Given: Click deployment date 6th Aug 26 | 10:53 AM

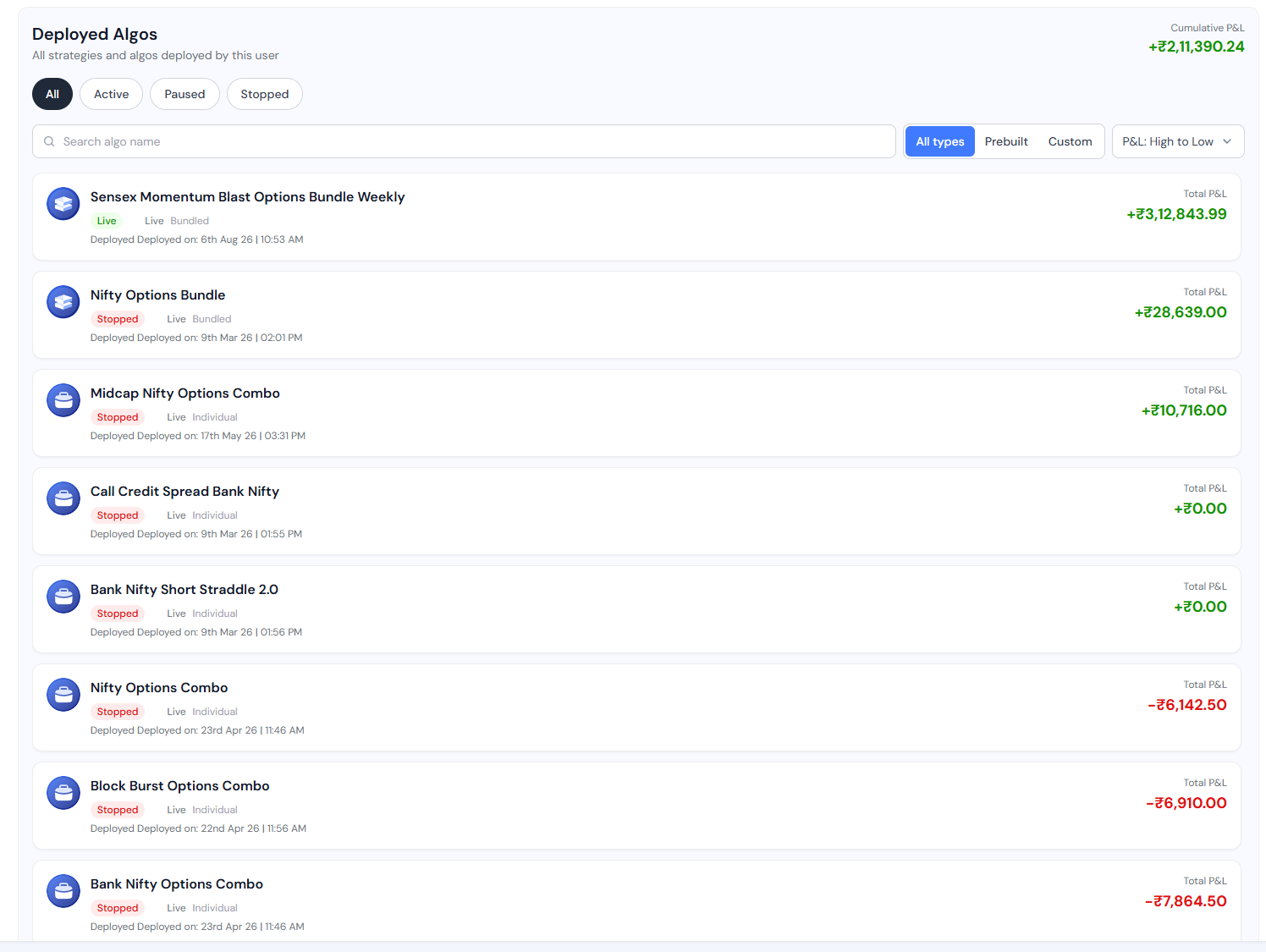Looking at the screenshot, I should point(252,239).
